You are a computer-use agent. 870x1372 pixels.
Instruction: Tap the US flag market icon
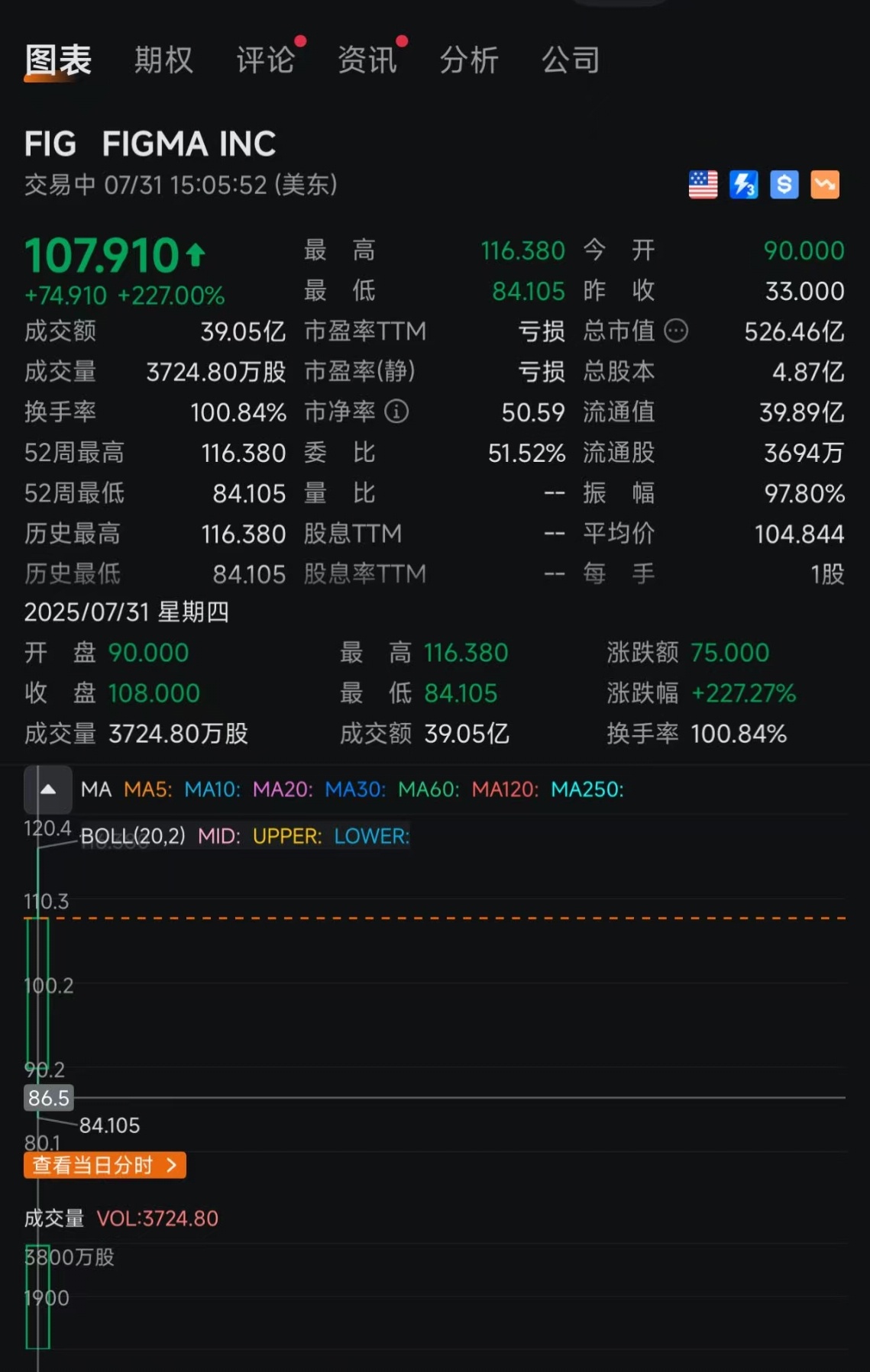703,185
